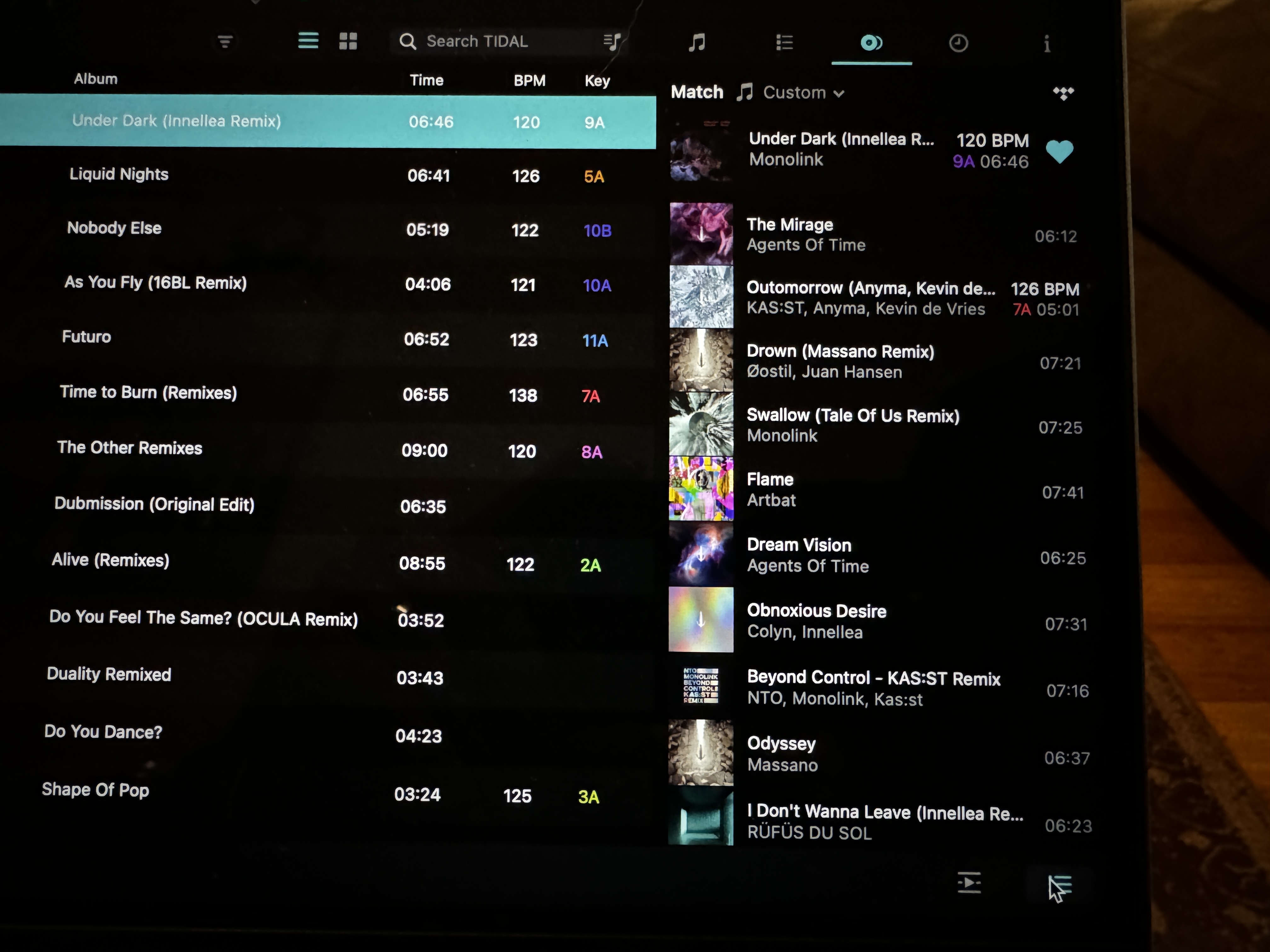This screenshot has height=952, width=1270.
Task: Toggle the heart favorite on Under Dark
Action: (x=1059, y=151)
